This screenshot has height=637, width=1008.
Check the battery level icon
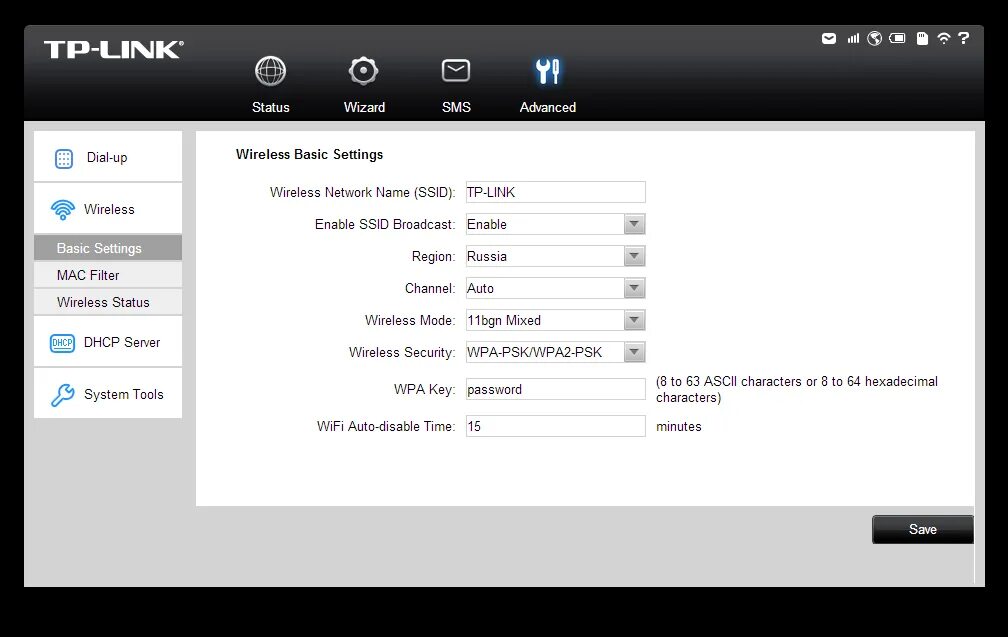[897, 39]
